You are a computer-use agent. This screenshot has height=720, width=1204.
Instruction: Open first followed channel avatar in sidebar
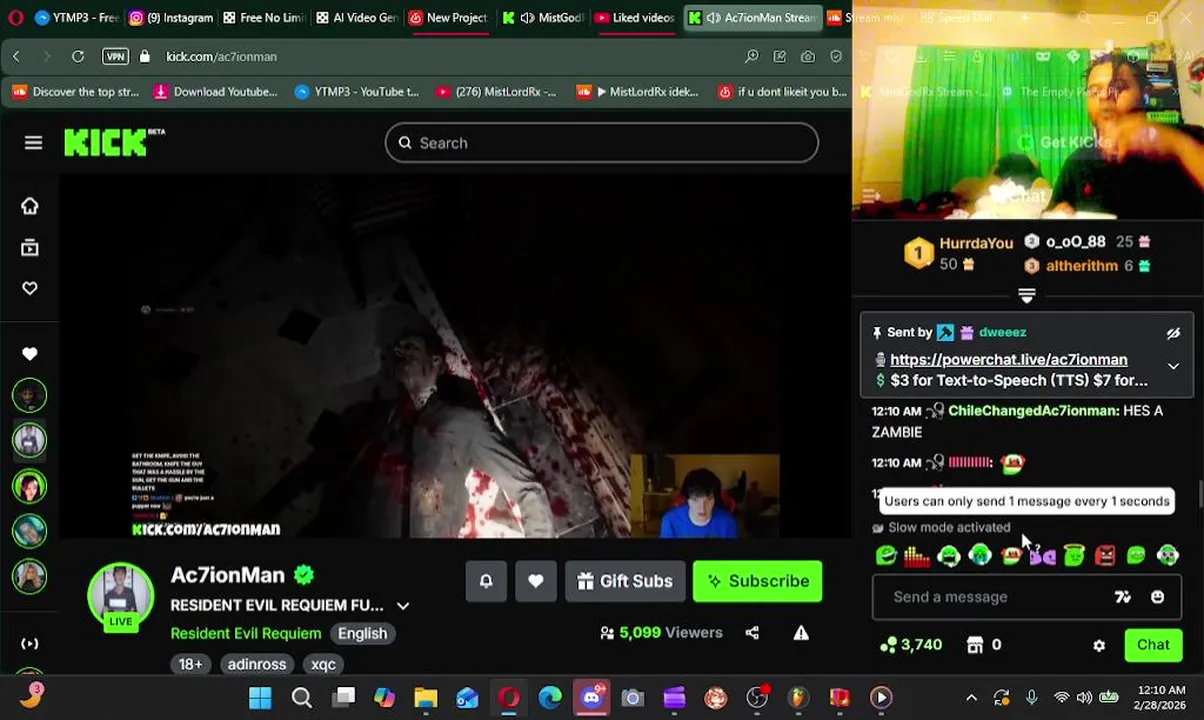coord(30,396)
